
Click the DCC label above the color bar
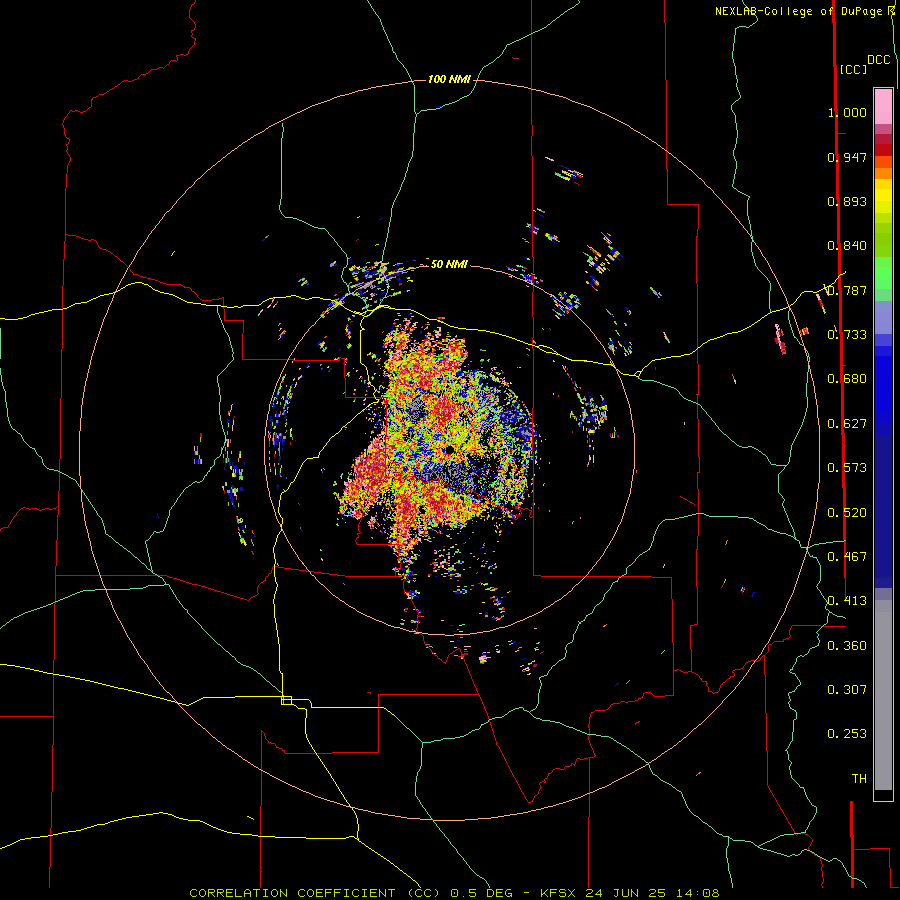(879, 60)
